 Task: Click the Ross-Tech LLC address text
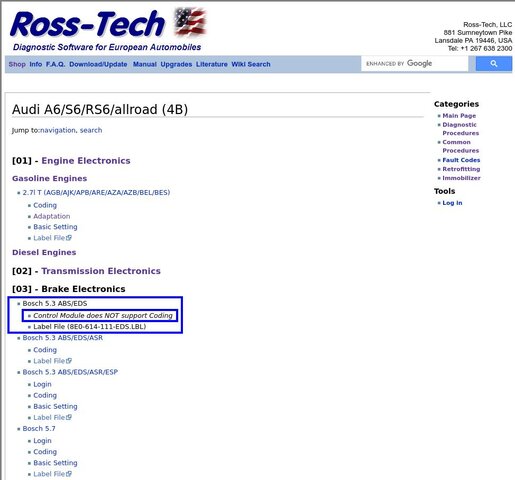tap(473, 37)
